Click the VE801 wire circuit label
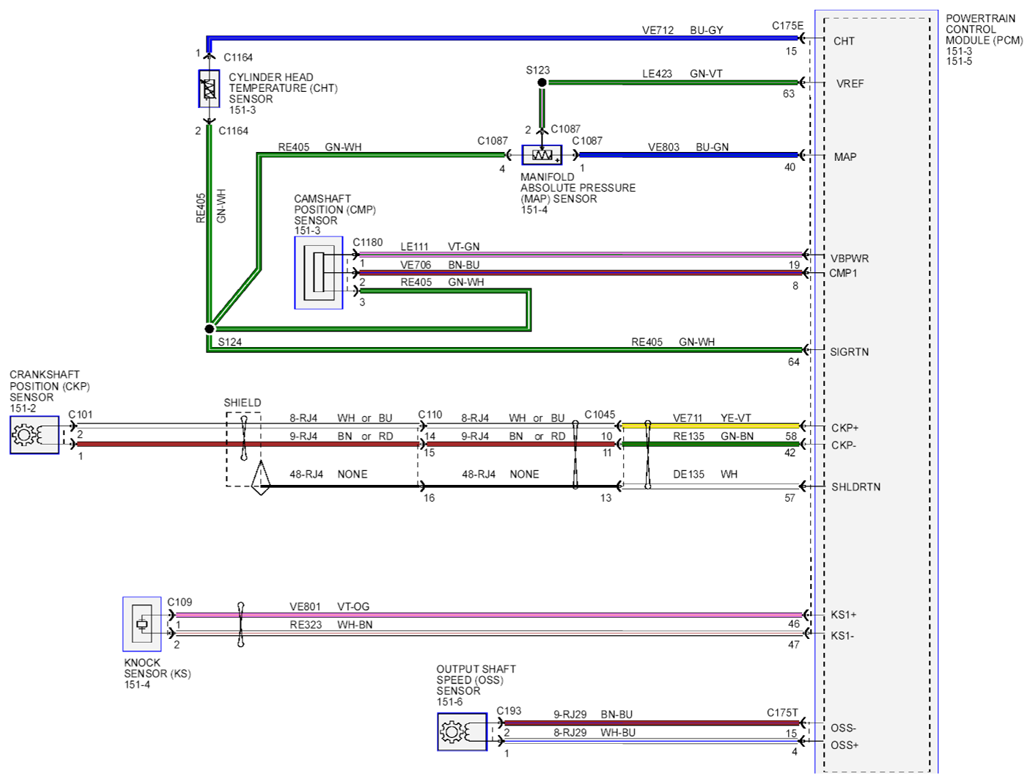1033x783 pixels. click(305, 607)
